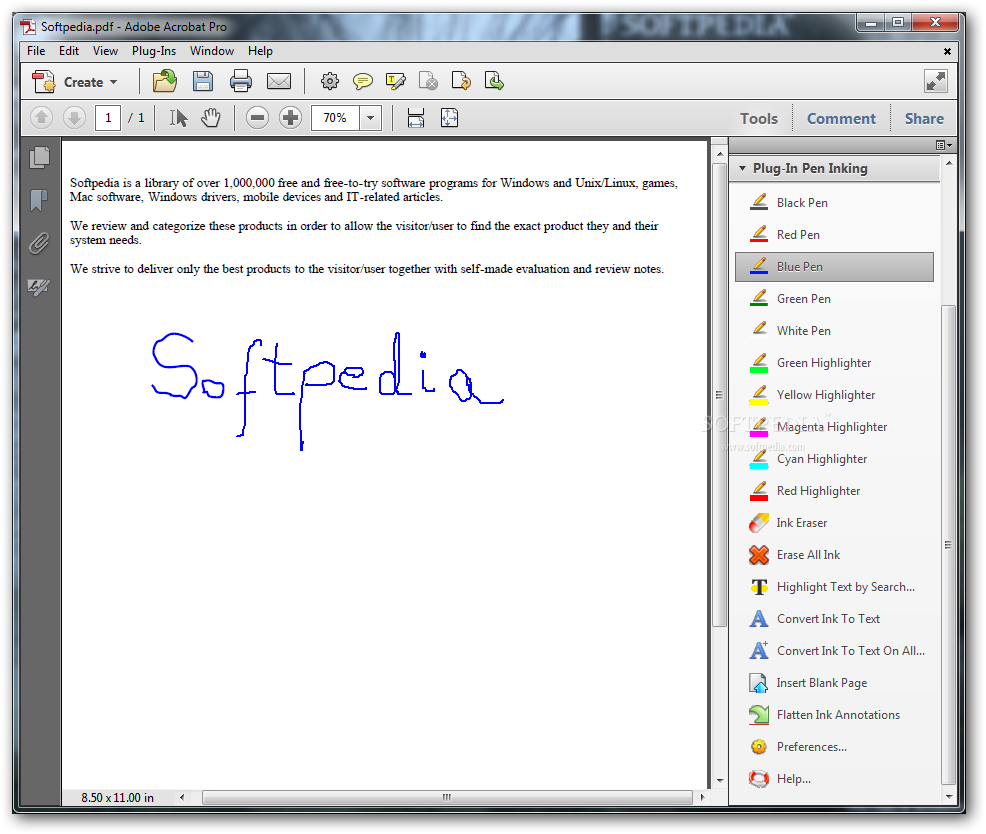Go to next page arrow
986x834 pixels.
coord(74,118)
